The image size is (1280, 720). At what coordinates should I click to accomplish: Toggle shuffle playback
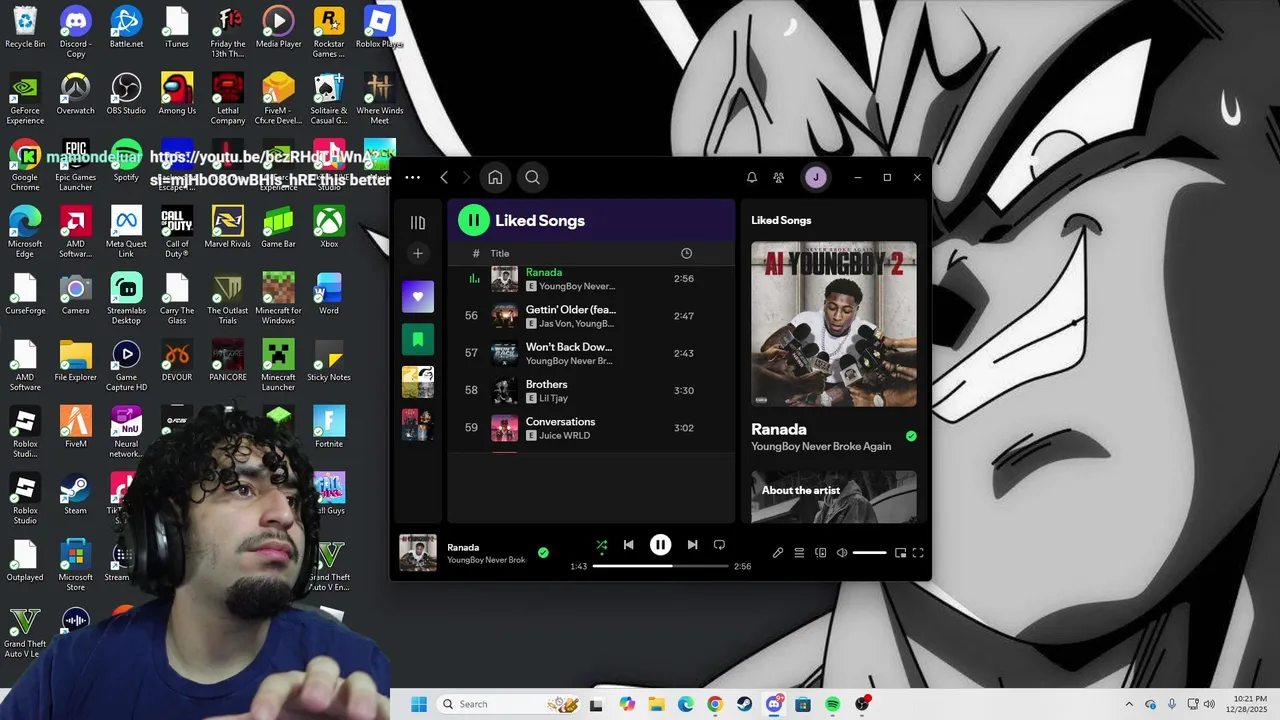(602, 545)
